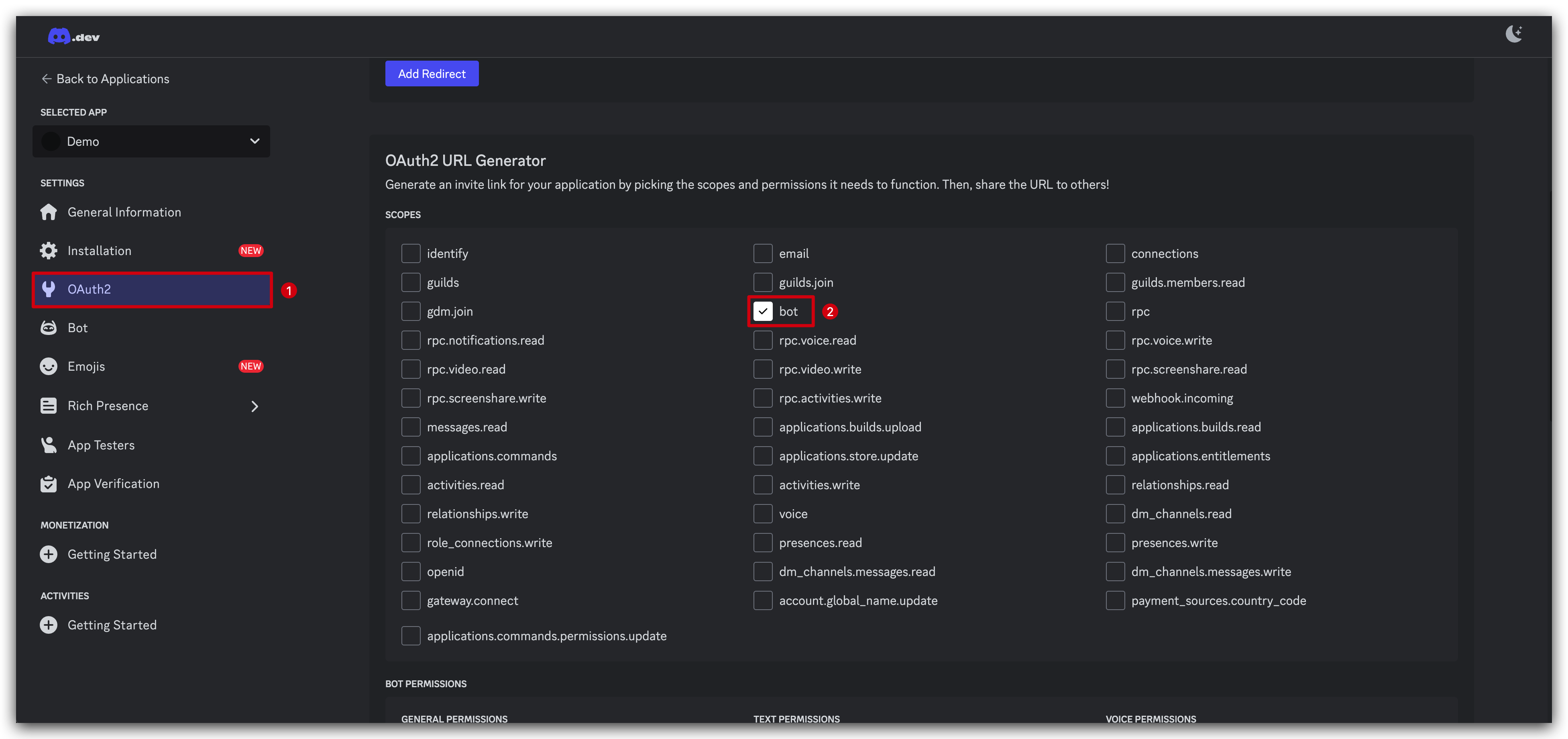Click the OAuth2 wrench icon
Screen dimensions: 1568x739
49,290
